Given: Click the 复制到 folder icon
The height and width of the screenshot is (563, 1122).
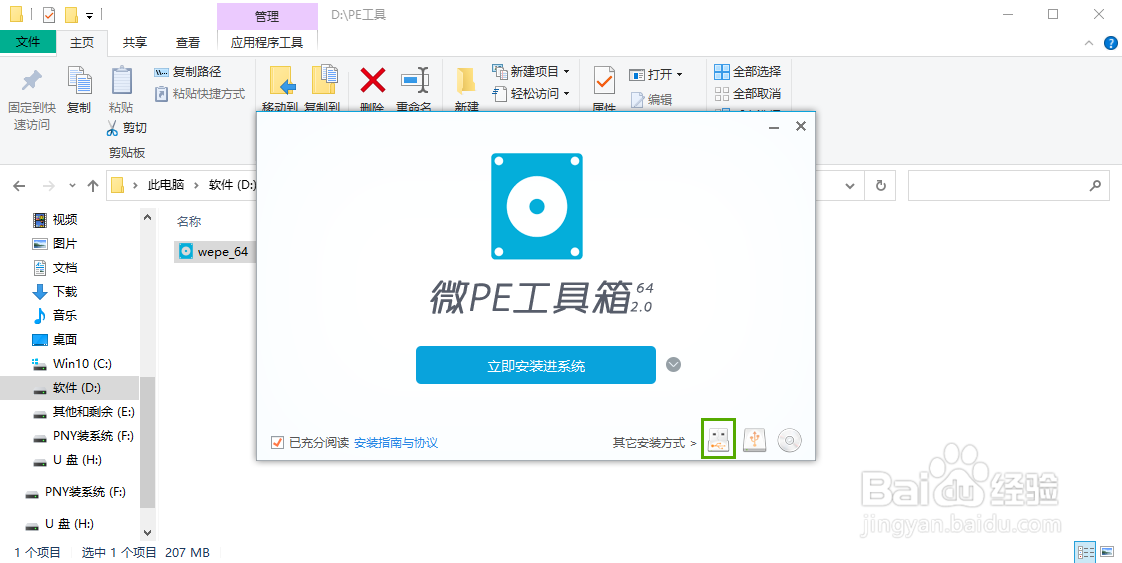Looking at the screenshot, I should [x=325, y=80].
